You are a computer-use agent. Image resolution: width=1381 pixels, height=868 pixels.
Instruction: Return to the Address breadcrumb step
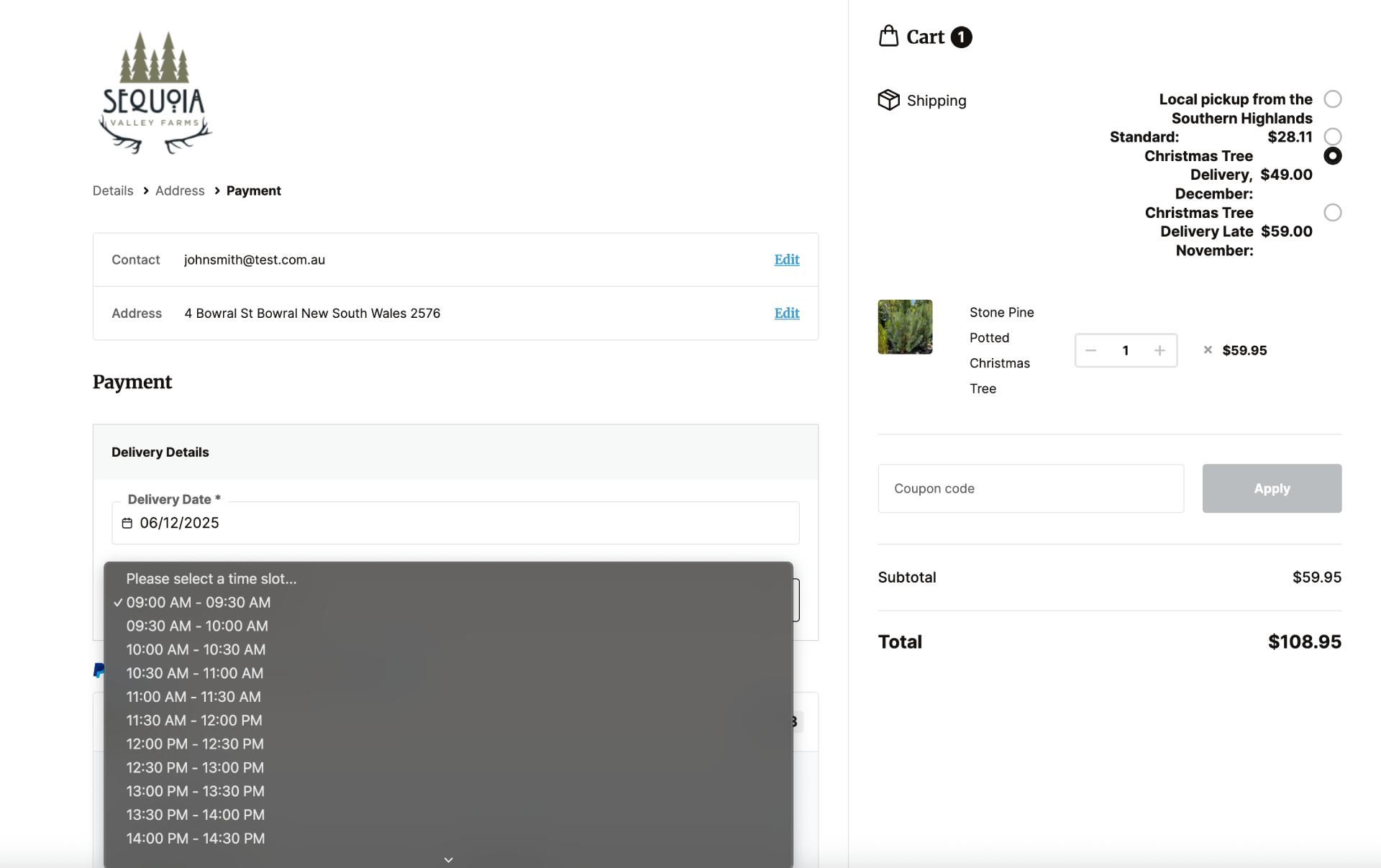coord(180,191)
